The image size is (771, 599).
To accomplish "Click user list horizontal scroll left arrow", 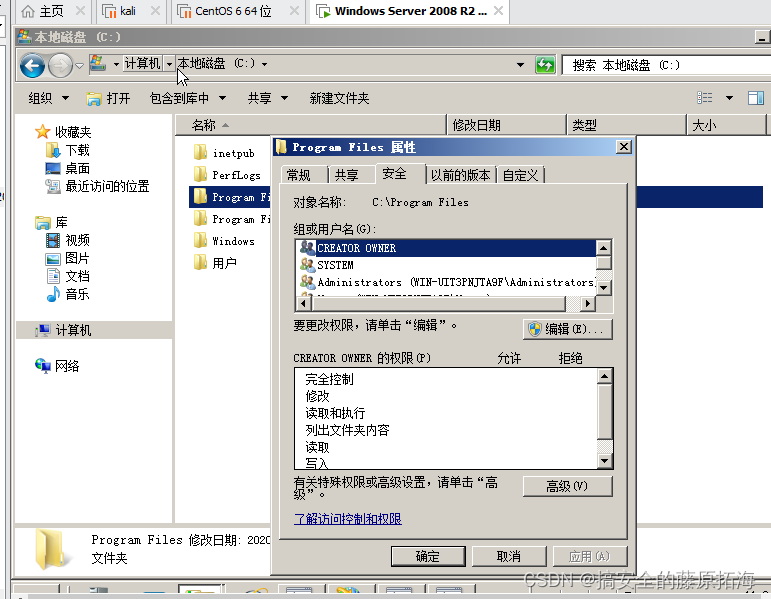I will tap(303, 303).
